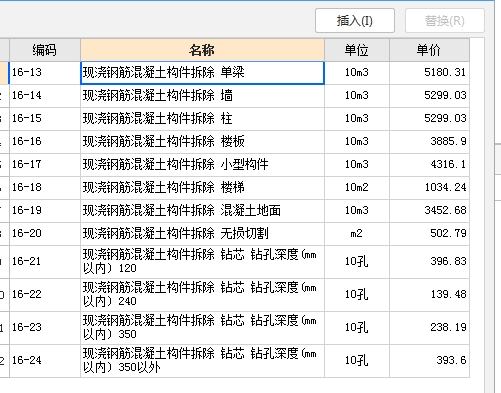Click price value 393.6
The width and height of the screenshot is (501, 393).
click(451, 360)
